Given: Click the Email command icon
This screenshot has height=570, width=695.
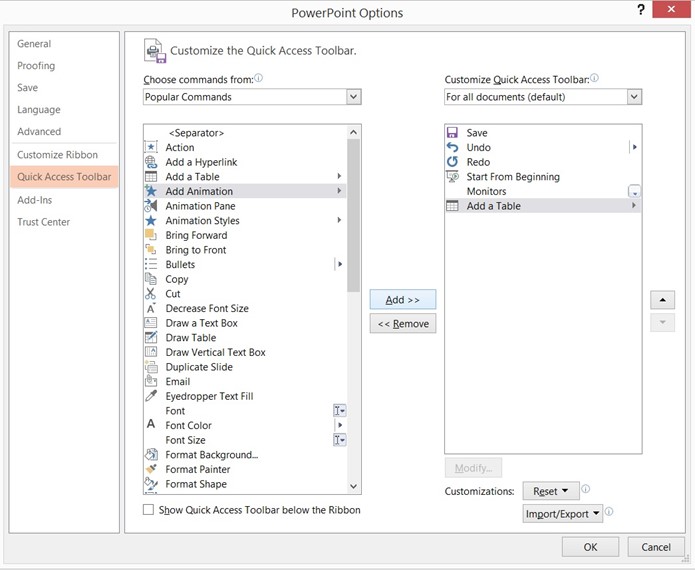Looking at the screenshot, I should pyautogui.click(x=151, y=381).
